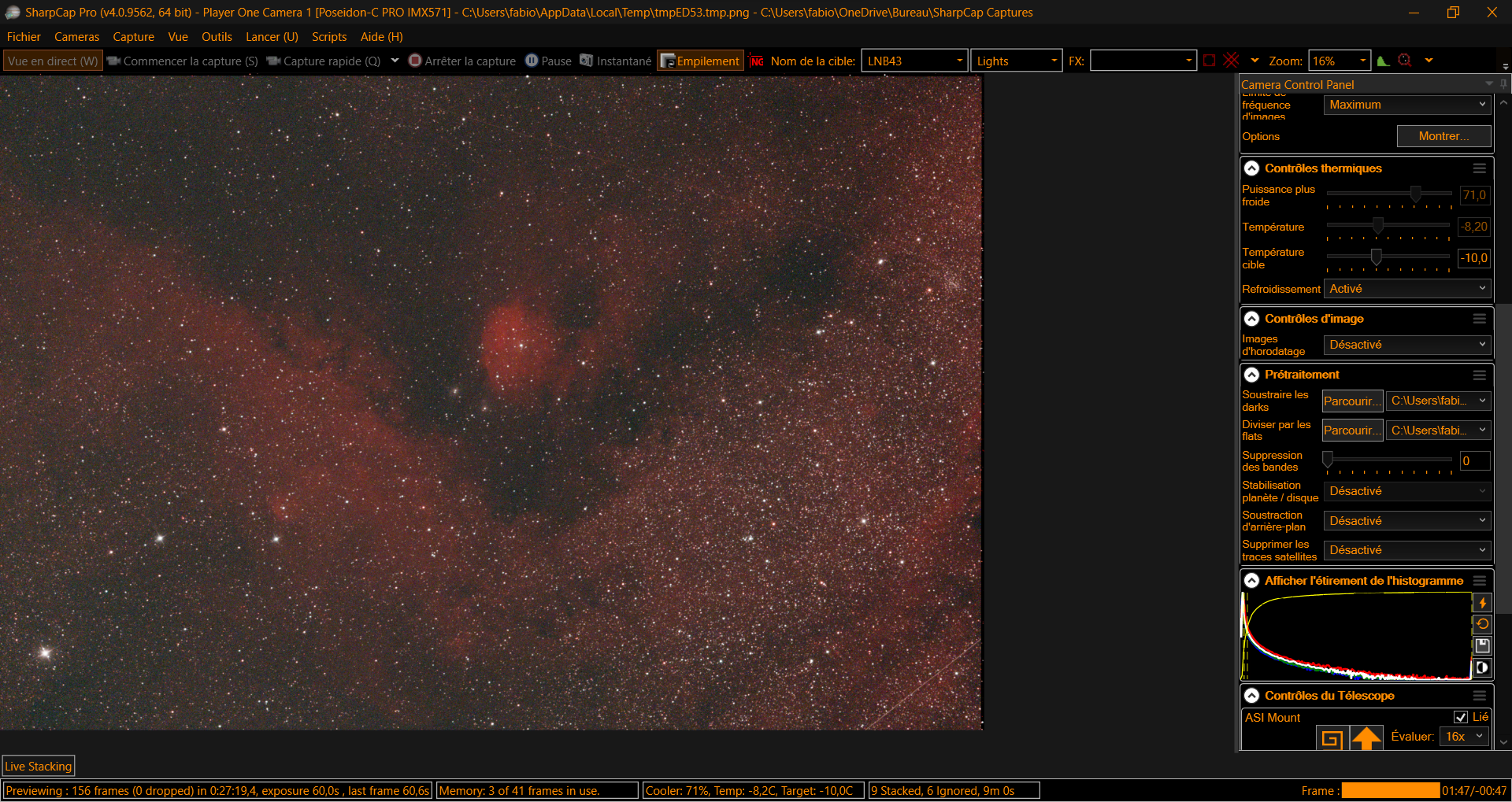Open the Aide (H) menu
The image size is (1512, 802).
click(382, 37)
